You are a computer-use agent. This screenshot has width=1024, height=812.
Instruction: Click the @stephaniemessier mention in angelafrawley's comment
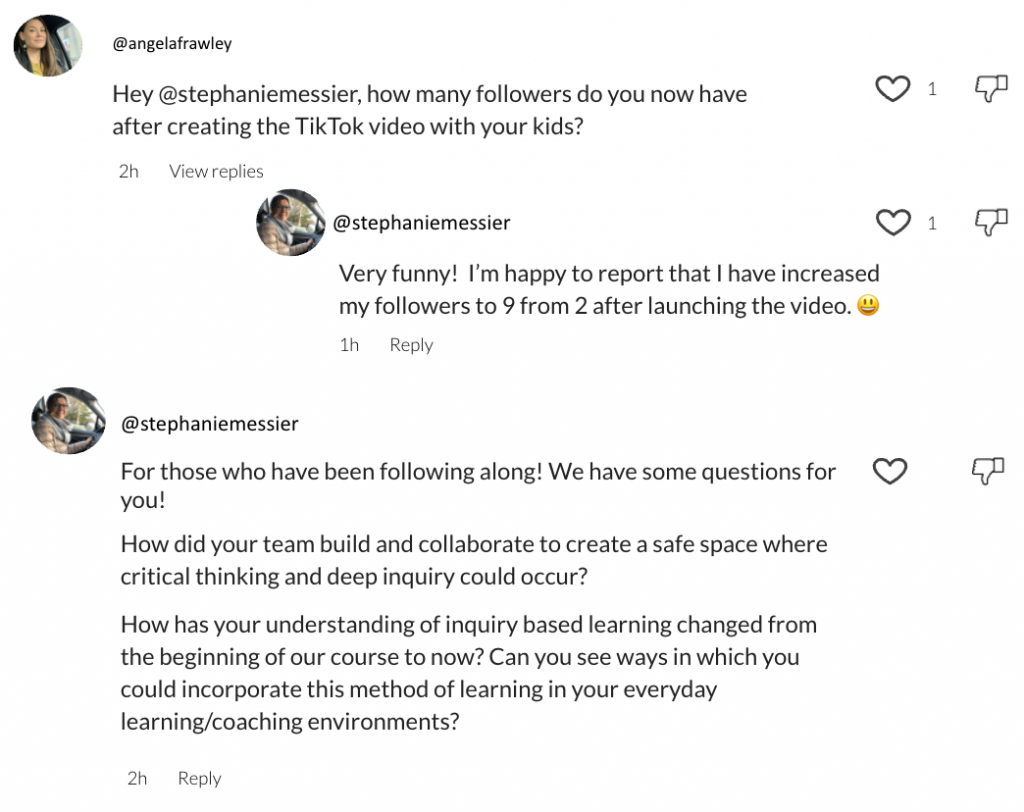259,95
